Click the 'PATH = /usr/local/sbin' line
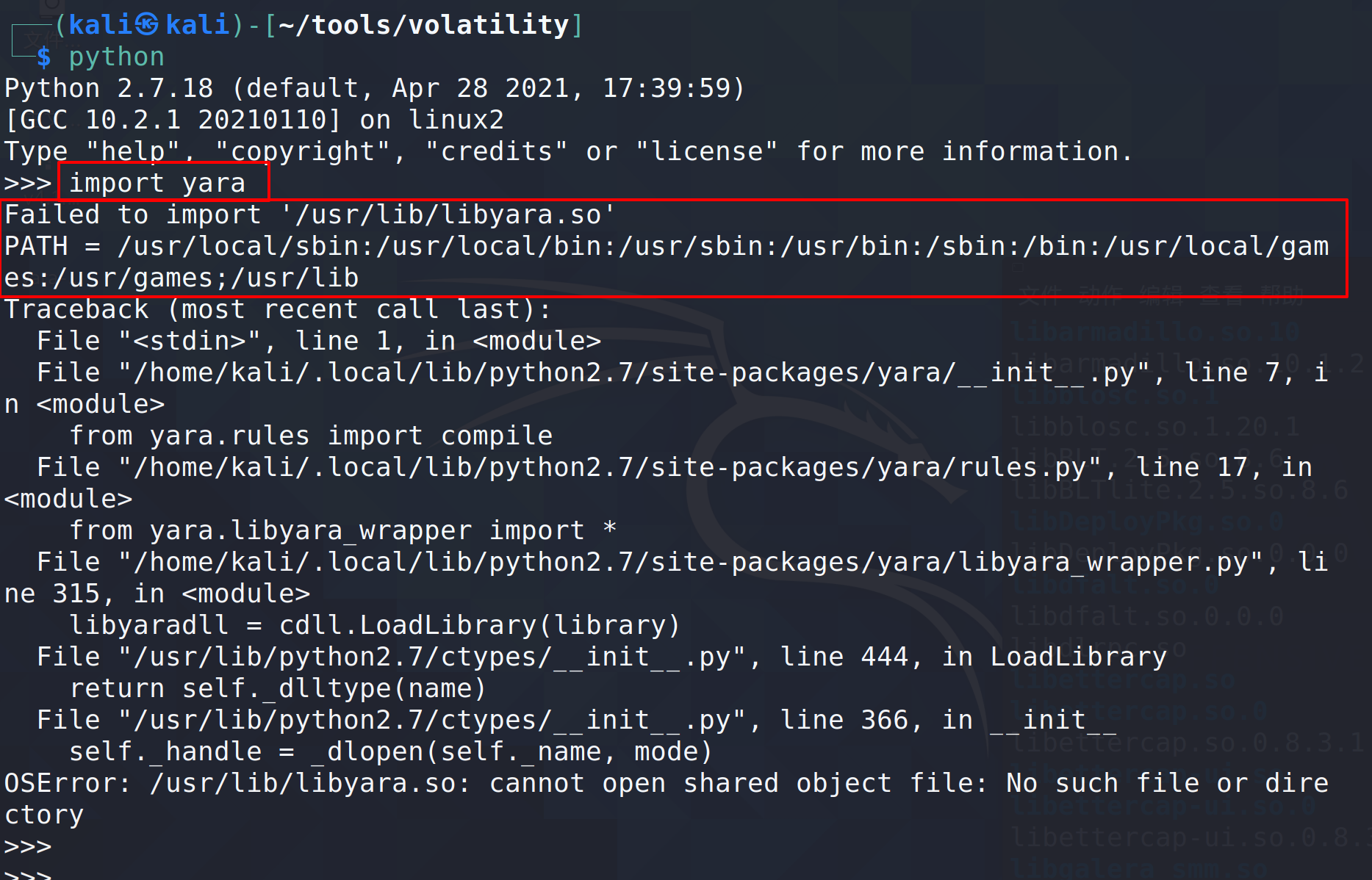The height and width of the screenshot is (880, 1372). [667, 246]
